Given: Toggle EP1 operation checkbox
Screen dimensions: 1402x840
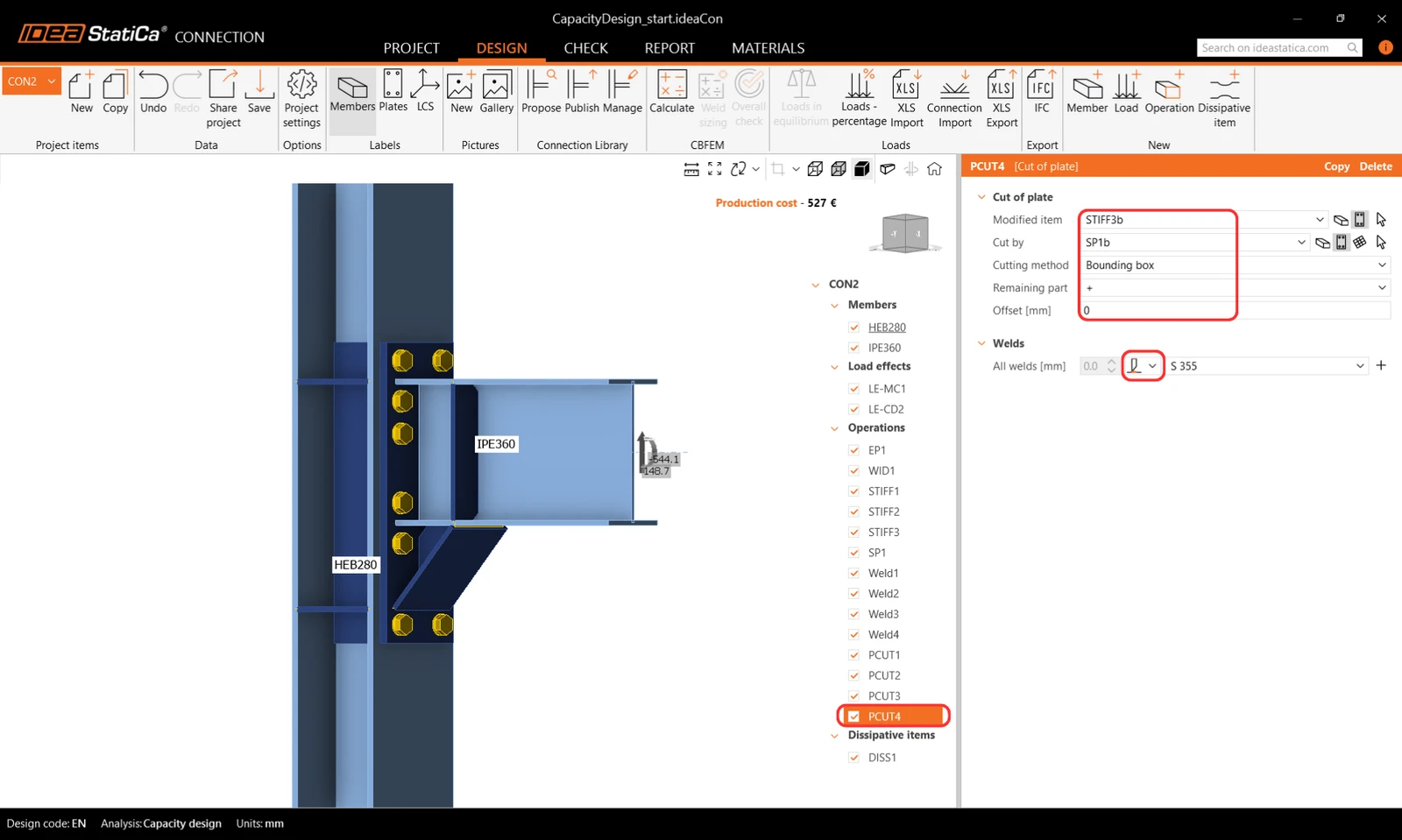Looking at the screenshot, I should [854, 450].
